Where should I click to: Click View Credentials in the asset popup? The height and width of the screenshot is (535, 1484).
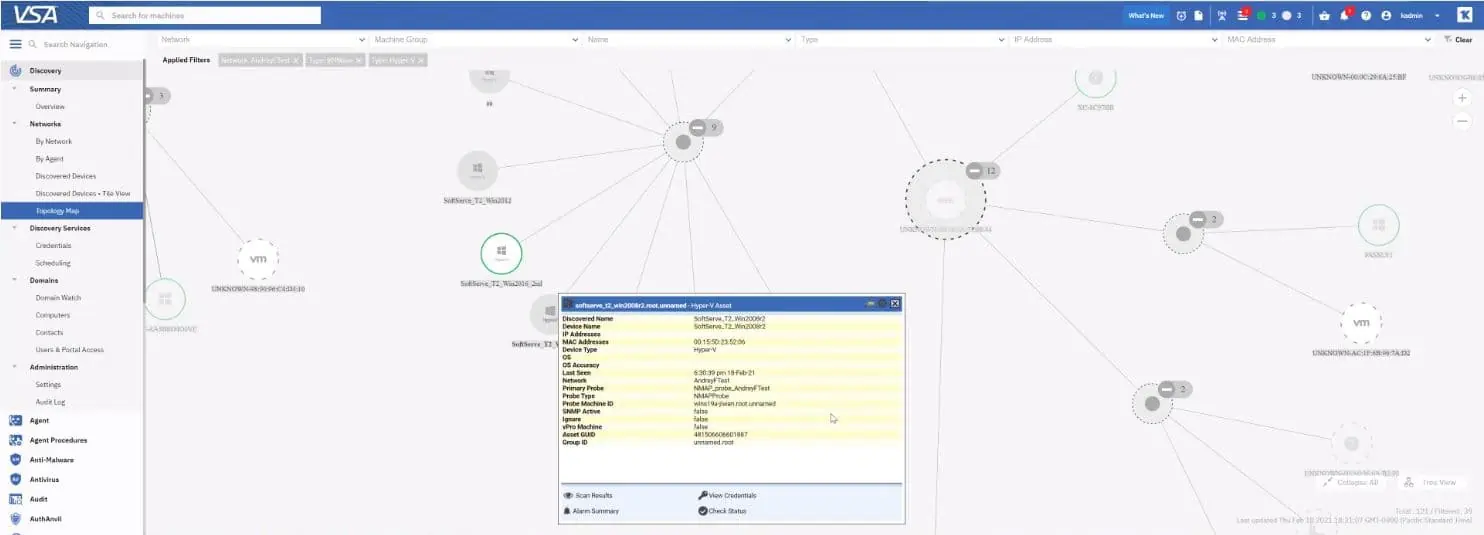[727, 495]
